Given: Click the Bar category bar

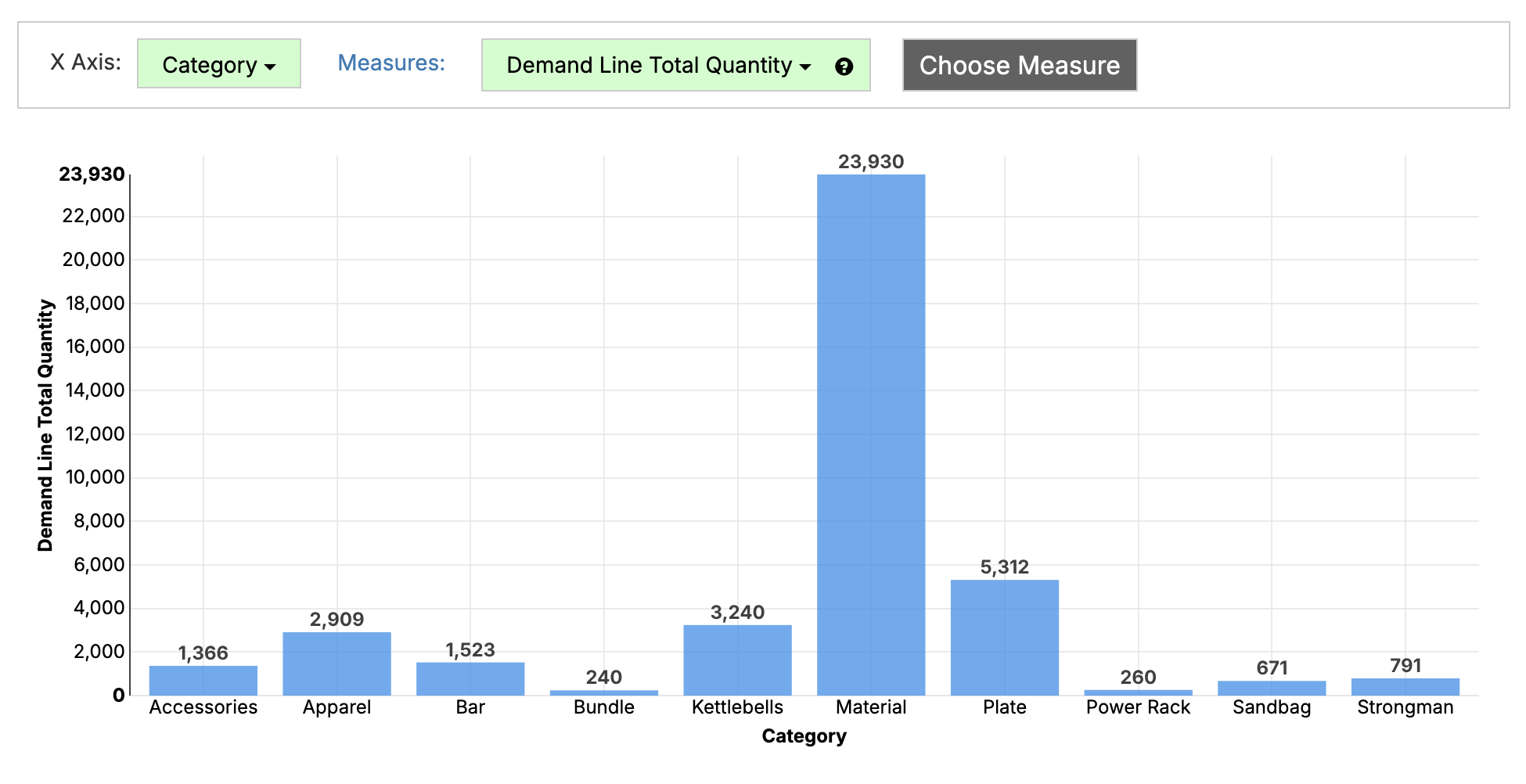Looking at the screenshot, I should pos(470,678).
